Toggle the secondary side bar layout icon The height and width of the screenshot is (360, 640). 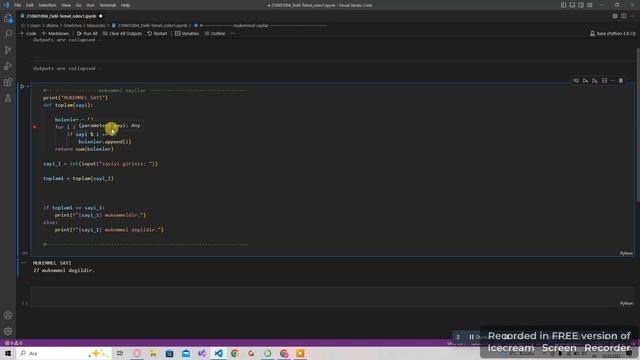pos(581,5)
